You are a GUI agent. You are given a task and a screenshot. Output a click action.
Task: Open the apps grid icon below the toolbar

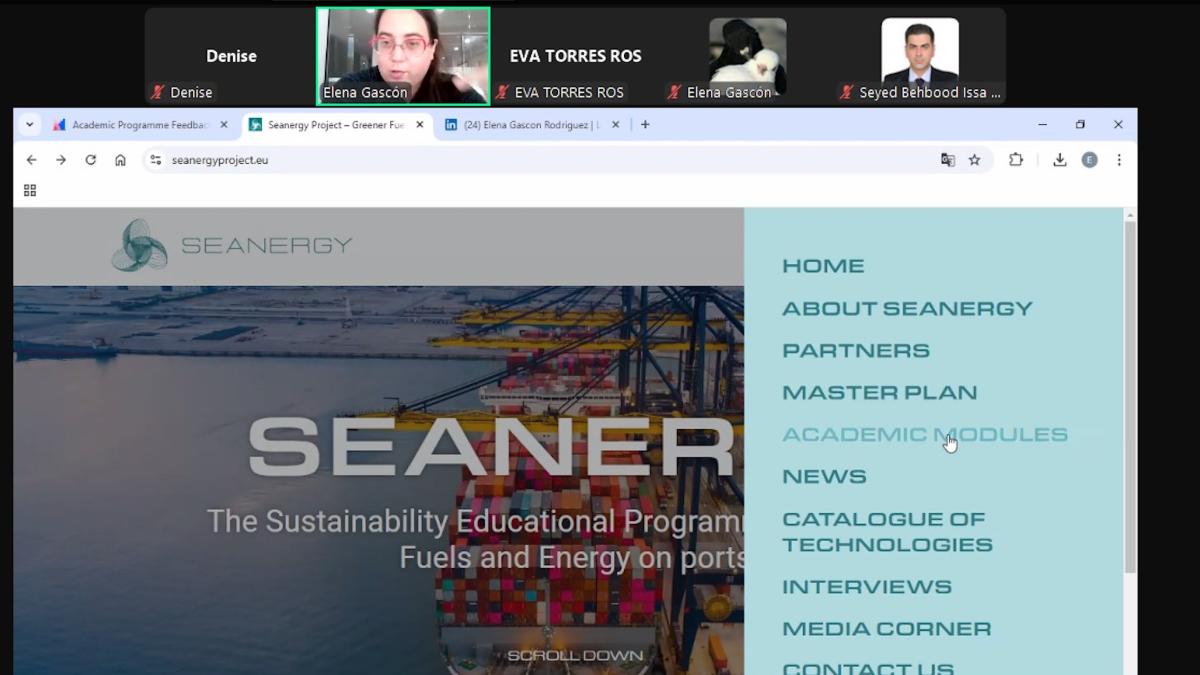tap(29, 189)
